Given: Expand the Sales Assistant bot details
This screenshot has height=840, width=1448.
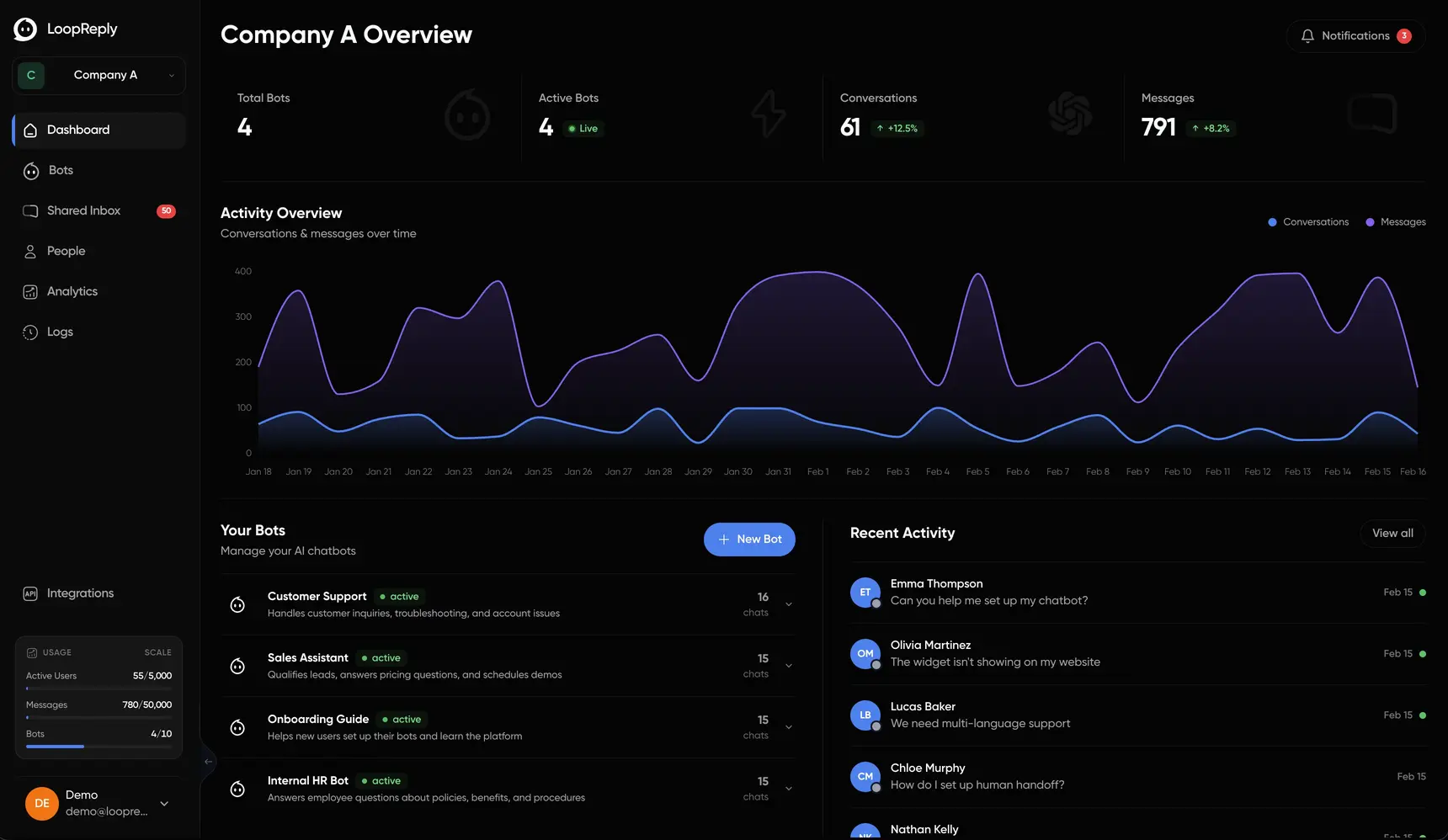Looking at the screenshot, I should click(x=789, y=666).
